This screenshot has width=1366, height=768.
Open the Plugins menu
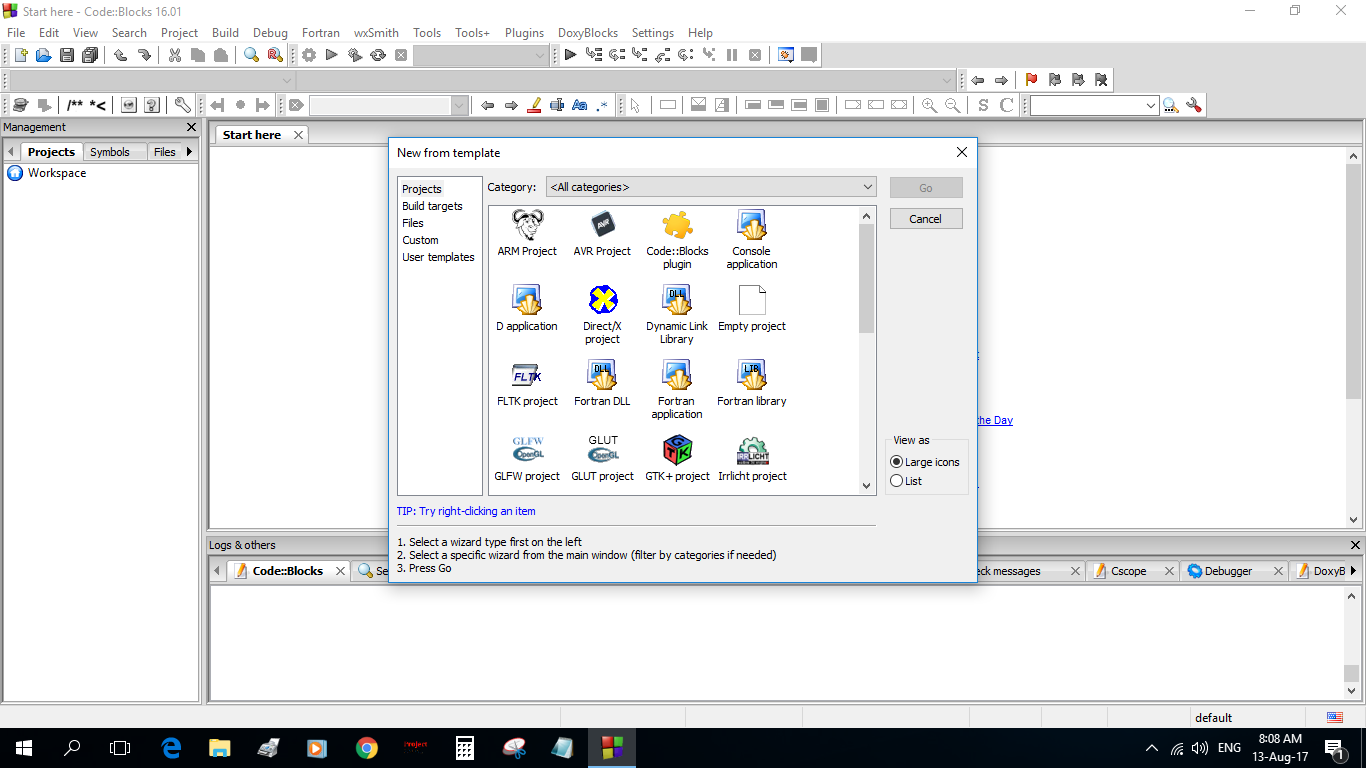click(524, 33)
